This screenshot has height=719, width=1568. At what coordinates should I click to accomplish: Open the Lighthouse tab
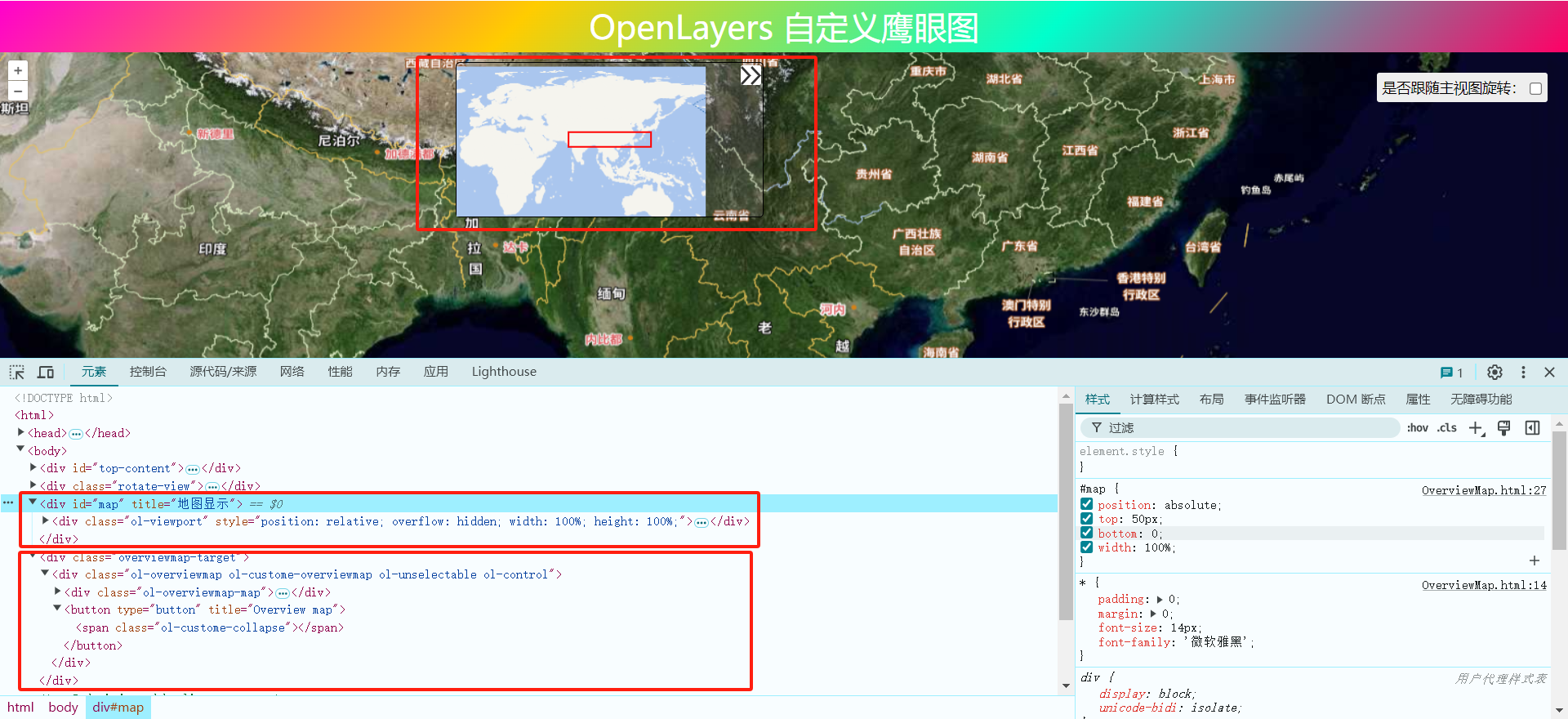click(x=504, y=372)
